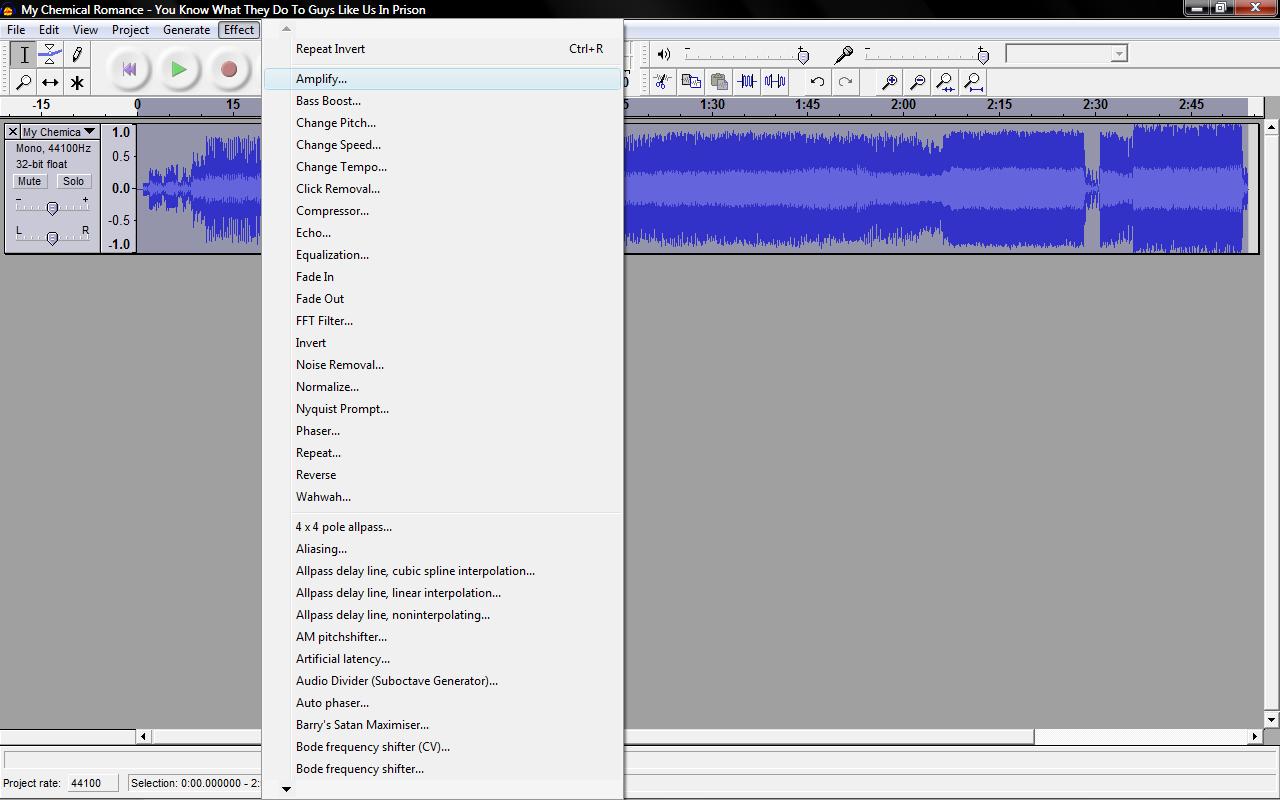The image size is (1280, 800).
Task: Click Silence selection icon
Action: [x=775, y=82]
